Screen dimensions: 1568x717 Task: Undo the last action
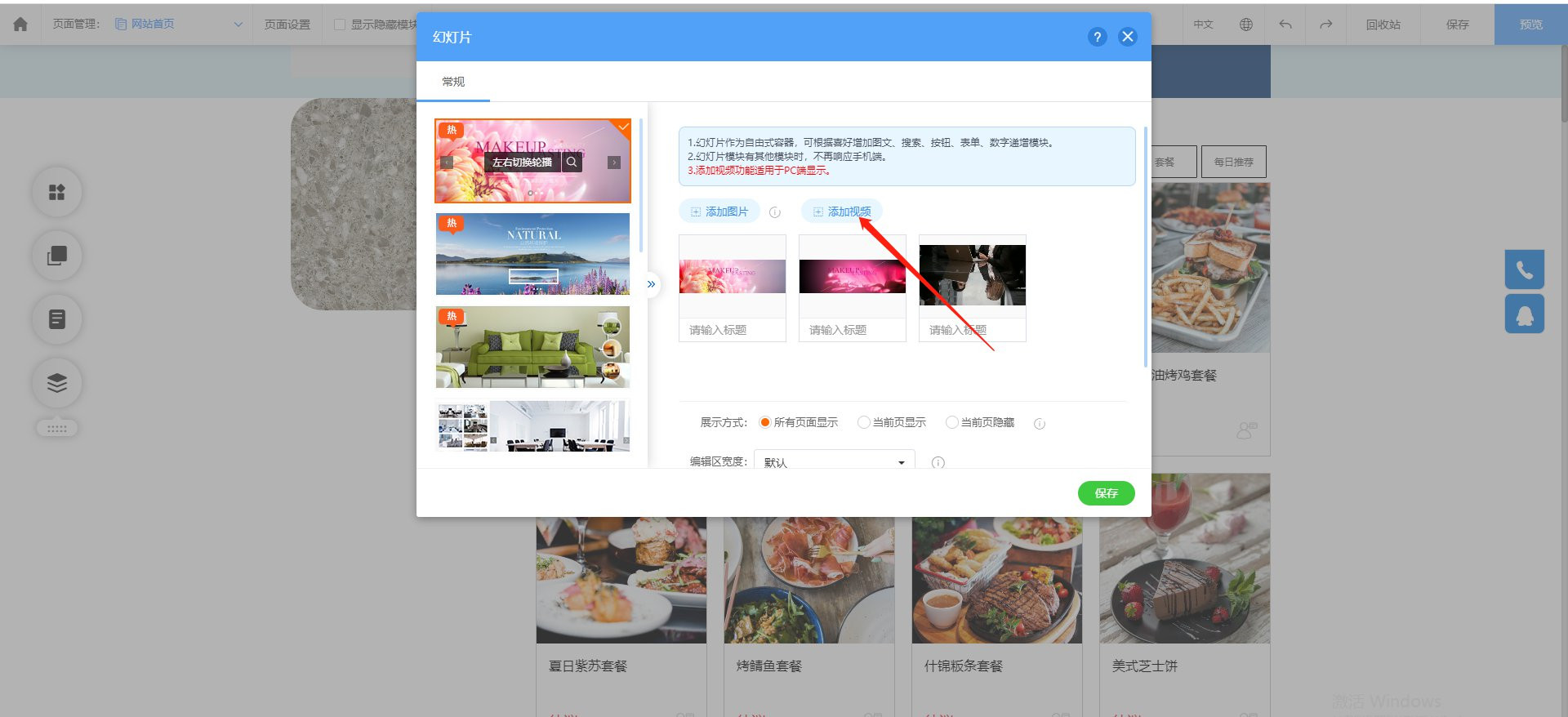coord(1285,24)
